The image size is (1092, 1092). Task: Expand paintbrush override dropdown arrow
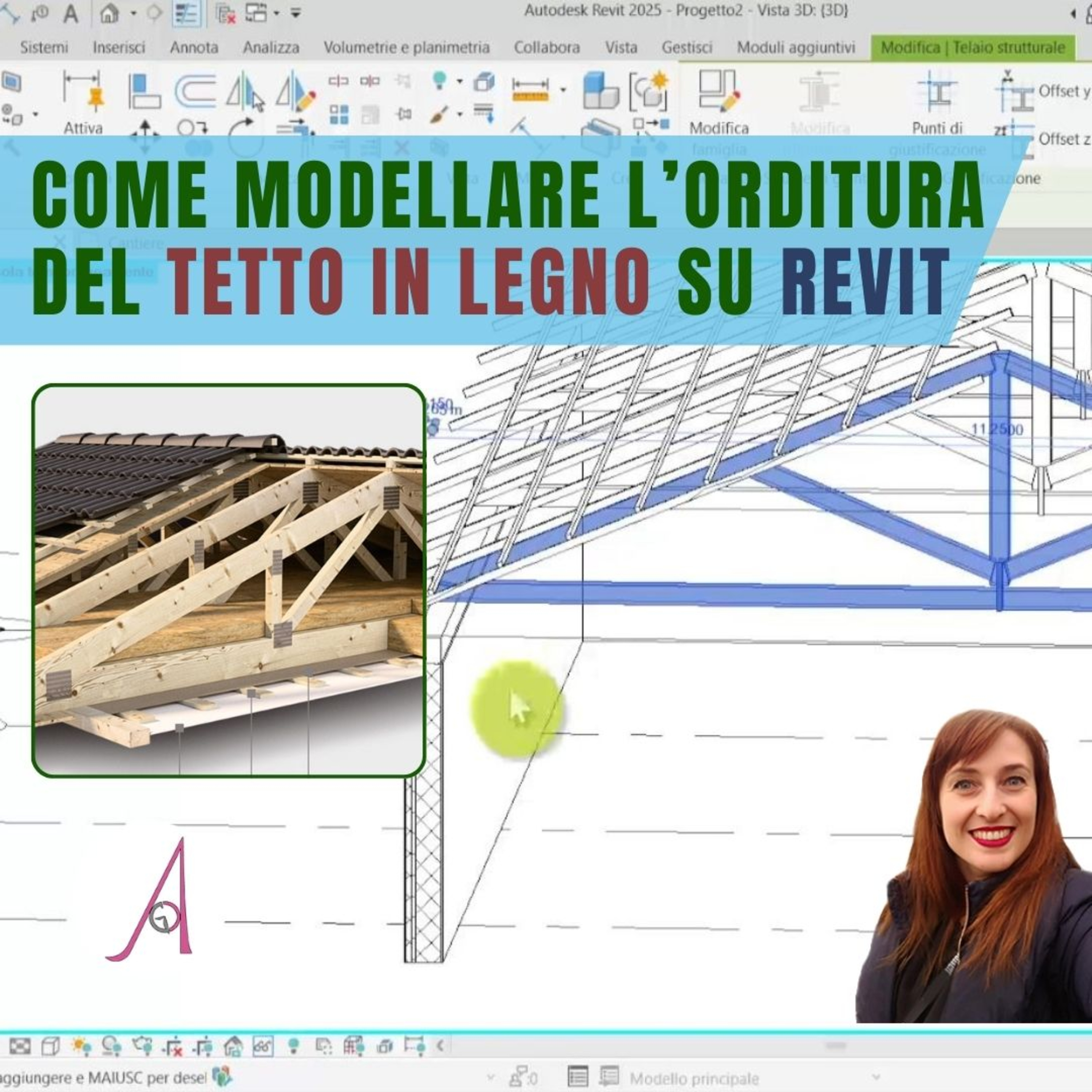coord(459,115)
